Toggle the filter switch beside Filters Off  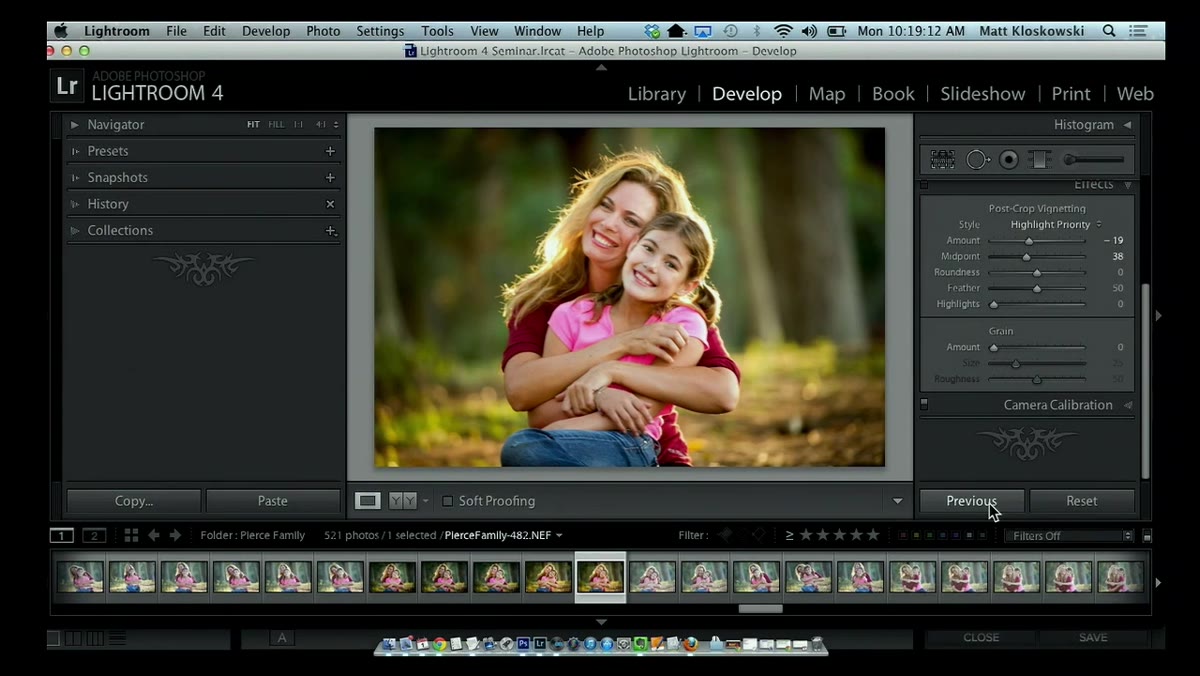tap(1147, 536)
